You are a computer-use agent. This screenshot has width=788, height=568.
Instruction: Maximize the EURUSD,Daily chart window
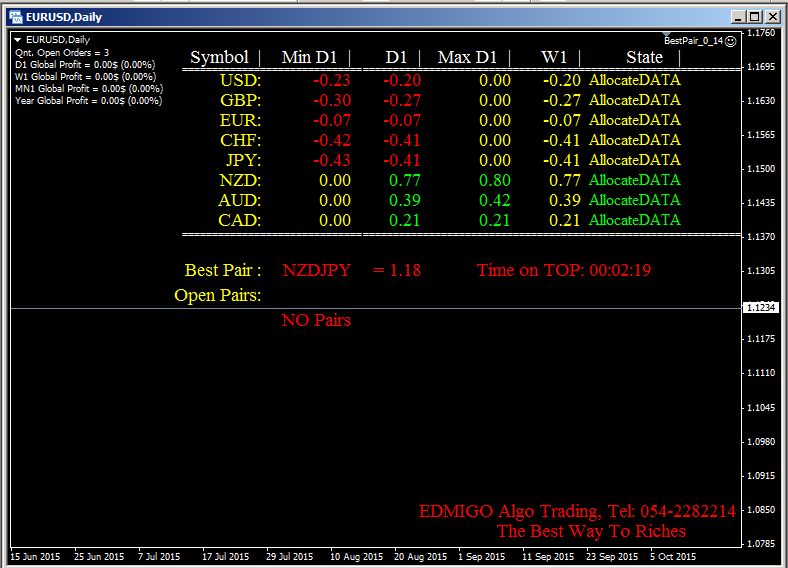click(754, 17)
